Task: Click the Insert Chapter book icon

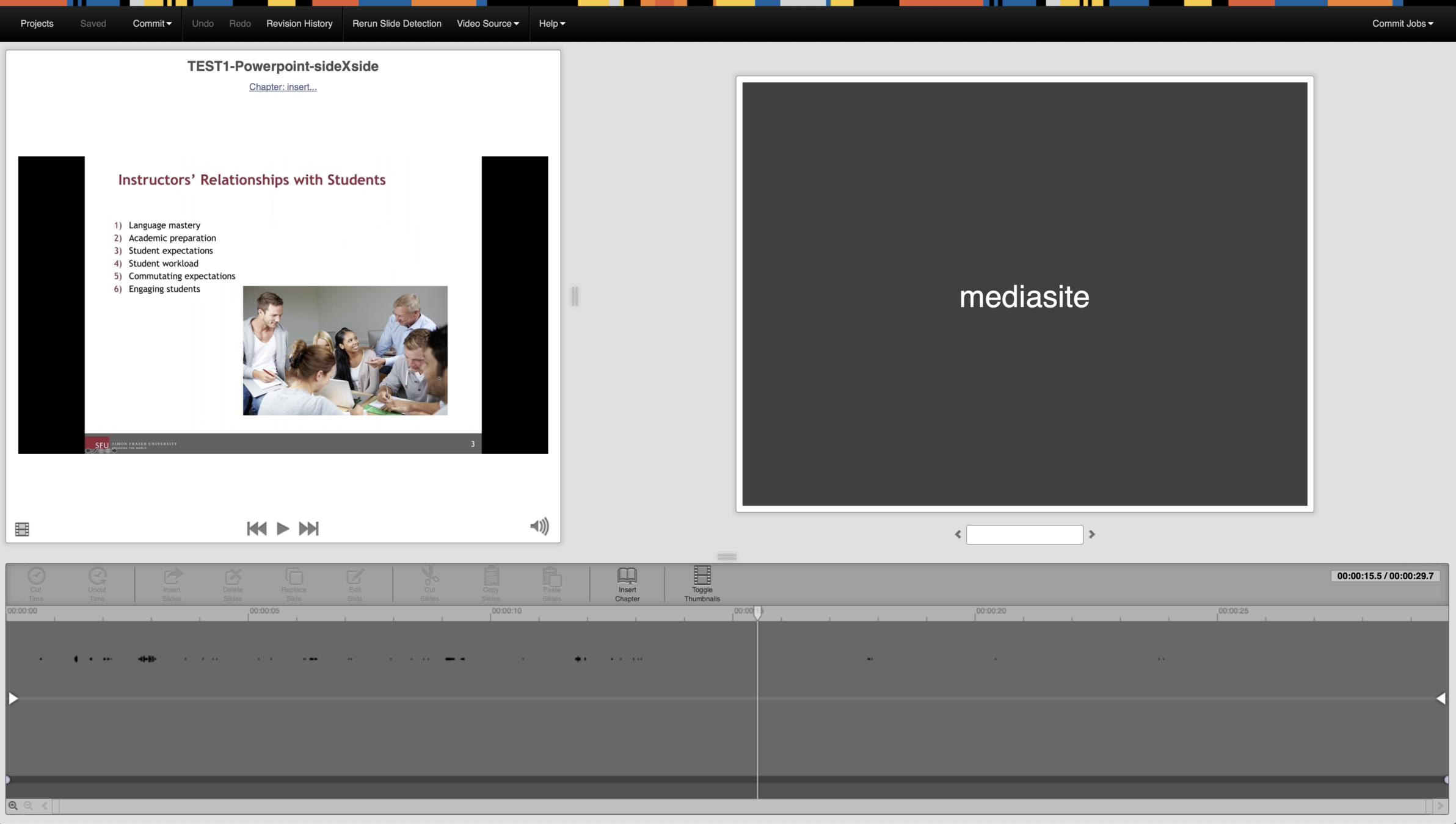Action: (x=627, y=576)
